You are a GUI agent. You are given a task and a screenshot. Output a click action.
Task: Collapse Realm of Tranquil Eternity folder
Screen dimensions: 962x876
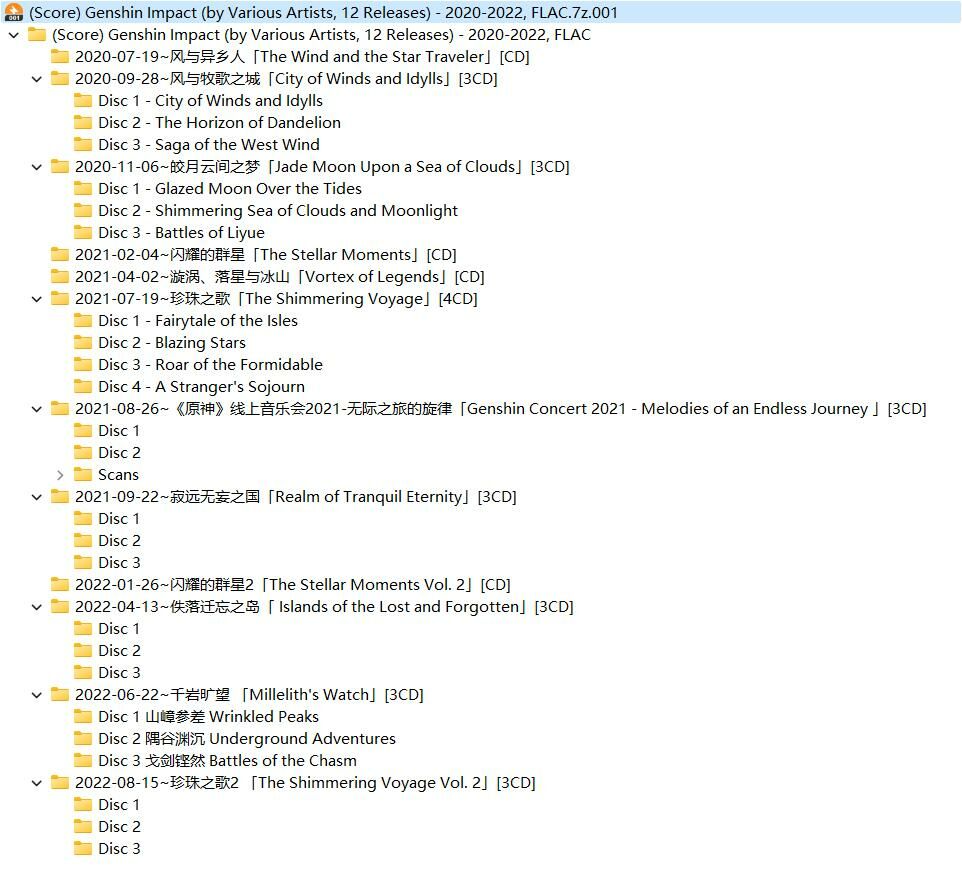coord(37,497)
